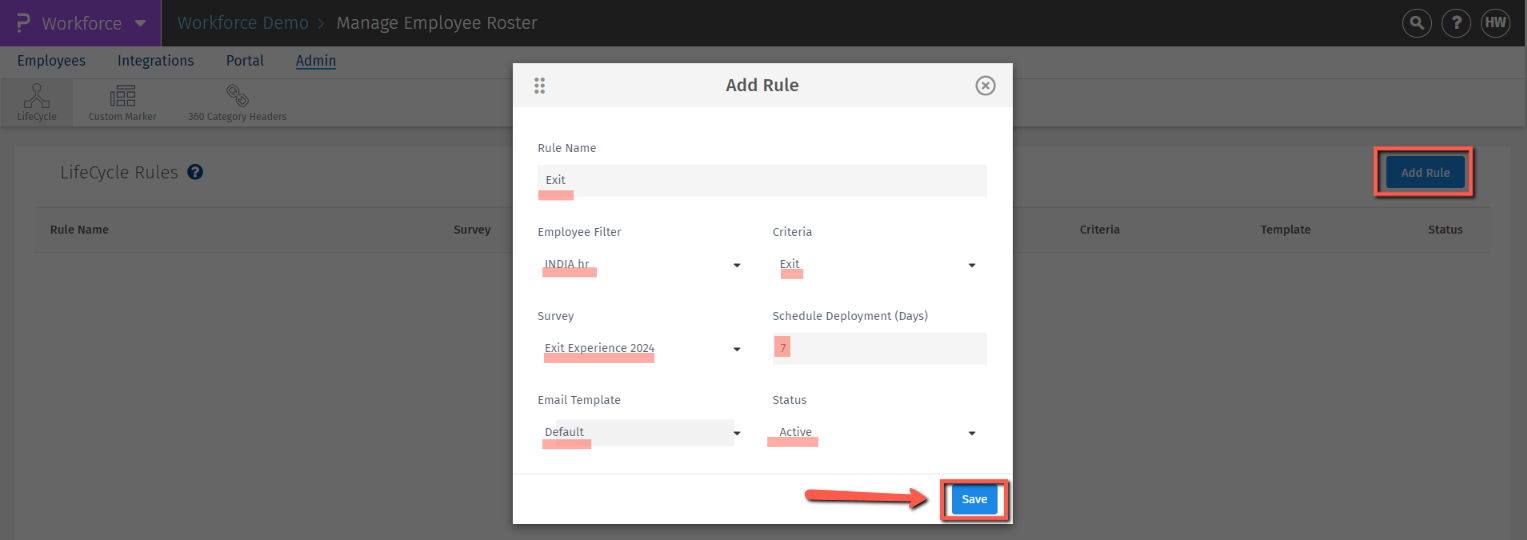Image resolution: width=1527 pixels, height=540 pixels.
Task: Switch to the Employees menu
Action: point(51,61)
